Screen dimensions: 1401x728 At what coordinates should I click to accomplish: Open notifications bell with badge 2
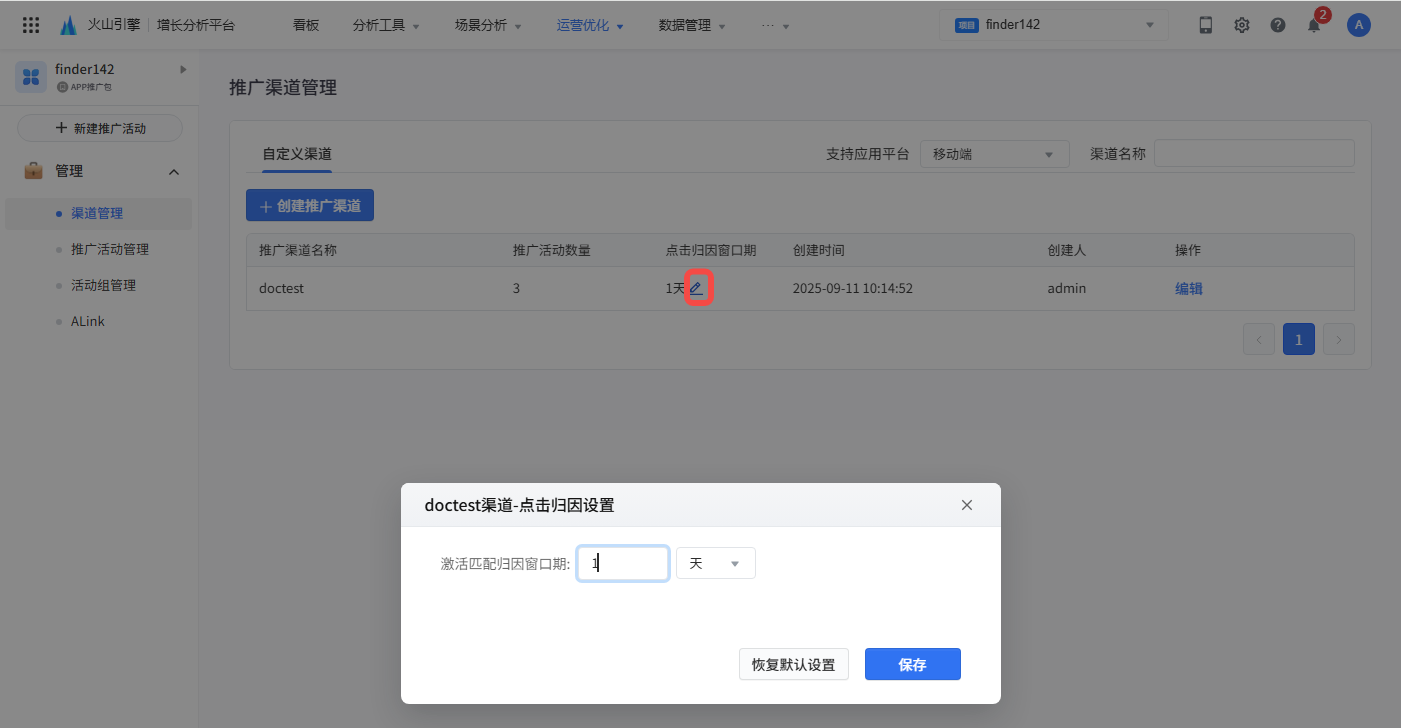pos(1315,24)
